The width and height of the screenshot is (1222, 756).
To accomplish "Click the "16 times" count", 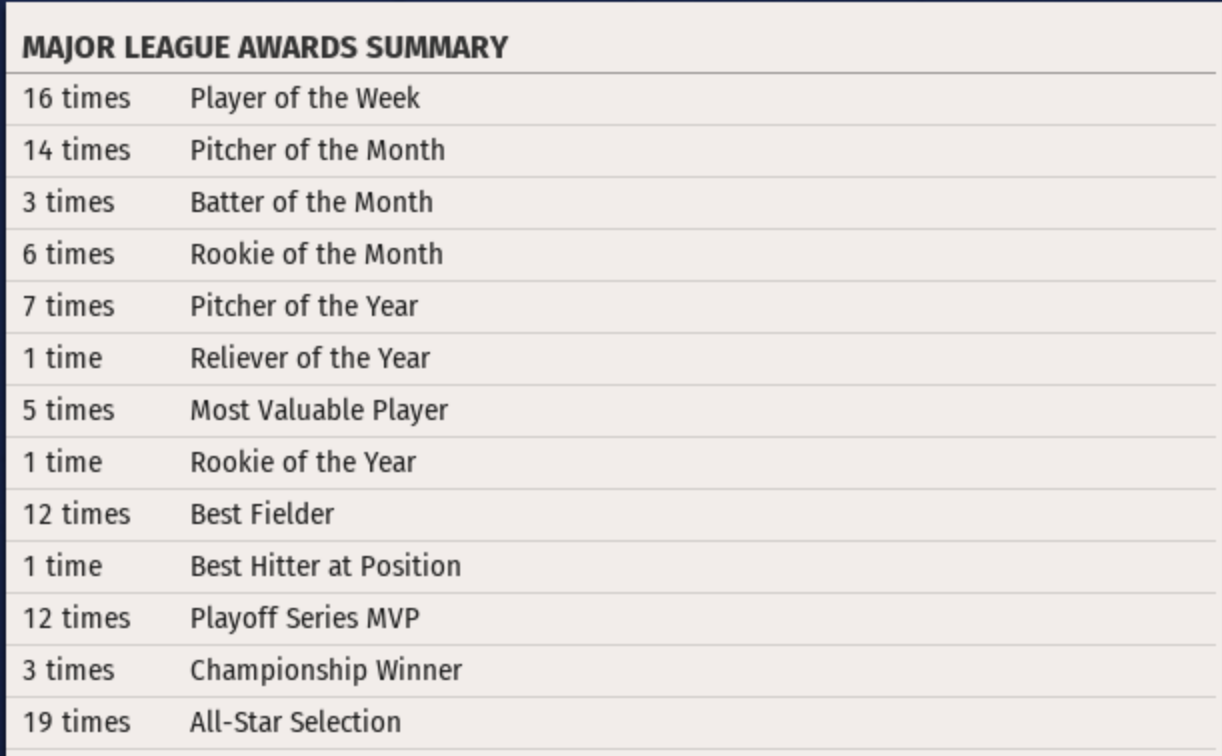I will tap(76, 98).
